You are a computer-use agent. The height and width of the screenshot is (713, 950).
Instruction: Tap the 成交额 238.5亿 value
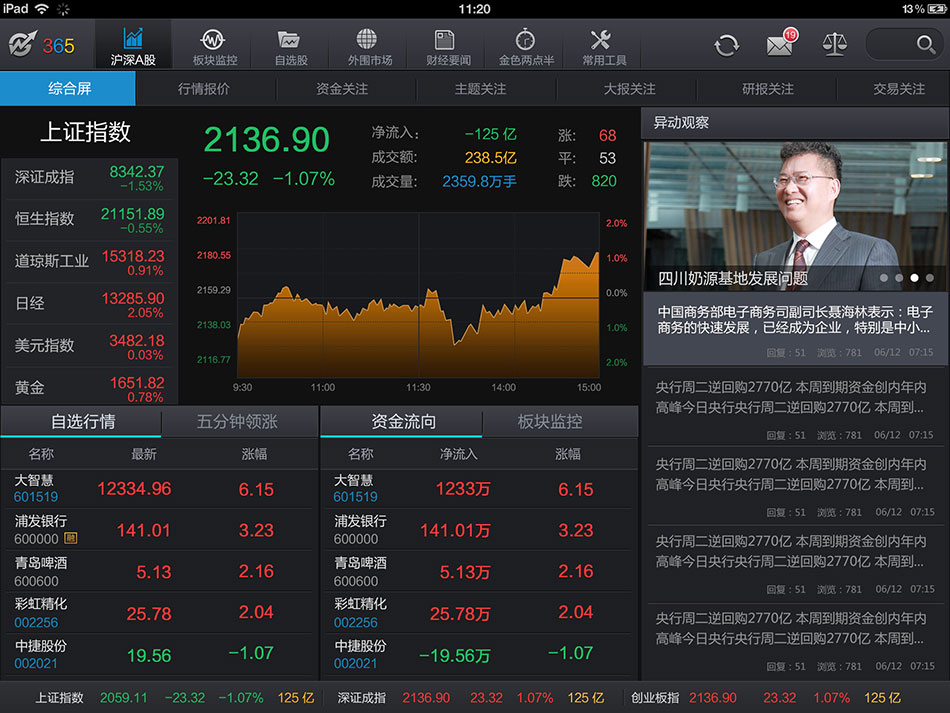[x=490, y=158]
